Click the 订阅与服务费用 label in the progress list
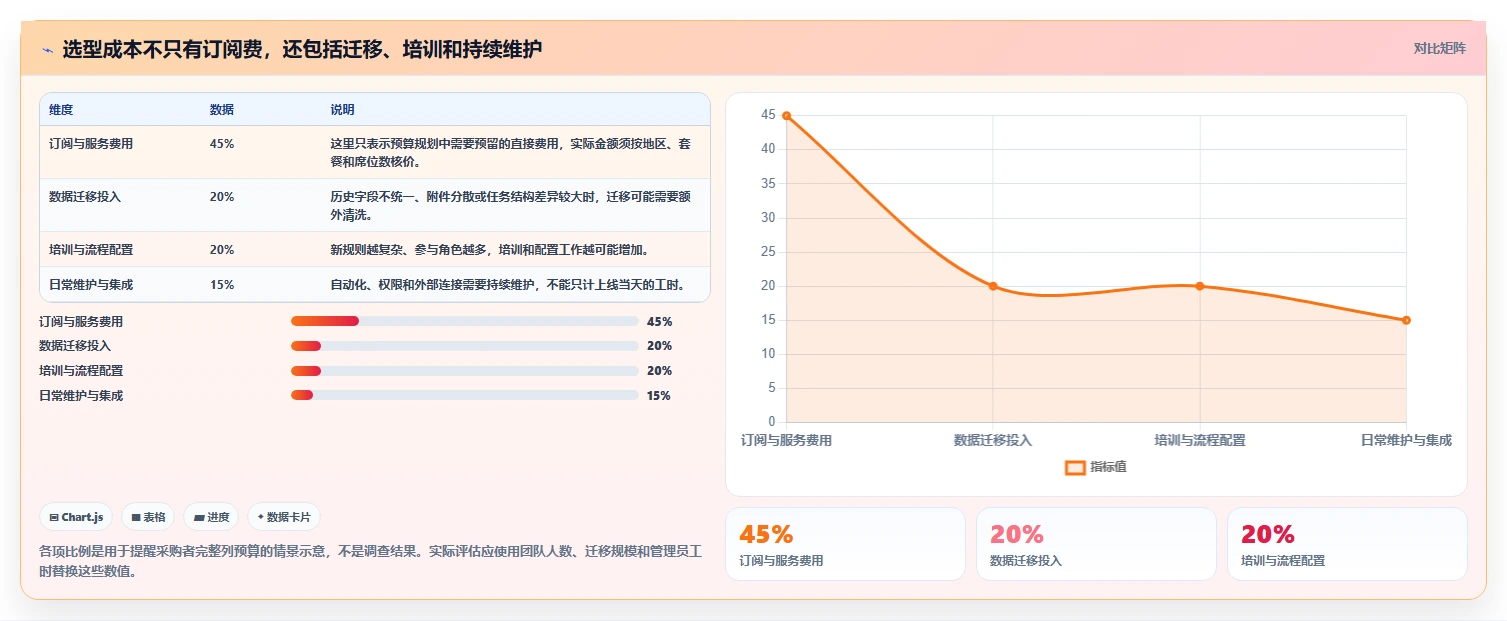 click(81, 321)
